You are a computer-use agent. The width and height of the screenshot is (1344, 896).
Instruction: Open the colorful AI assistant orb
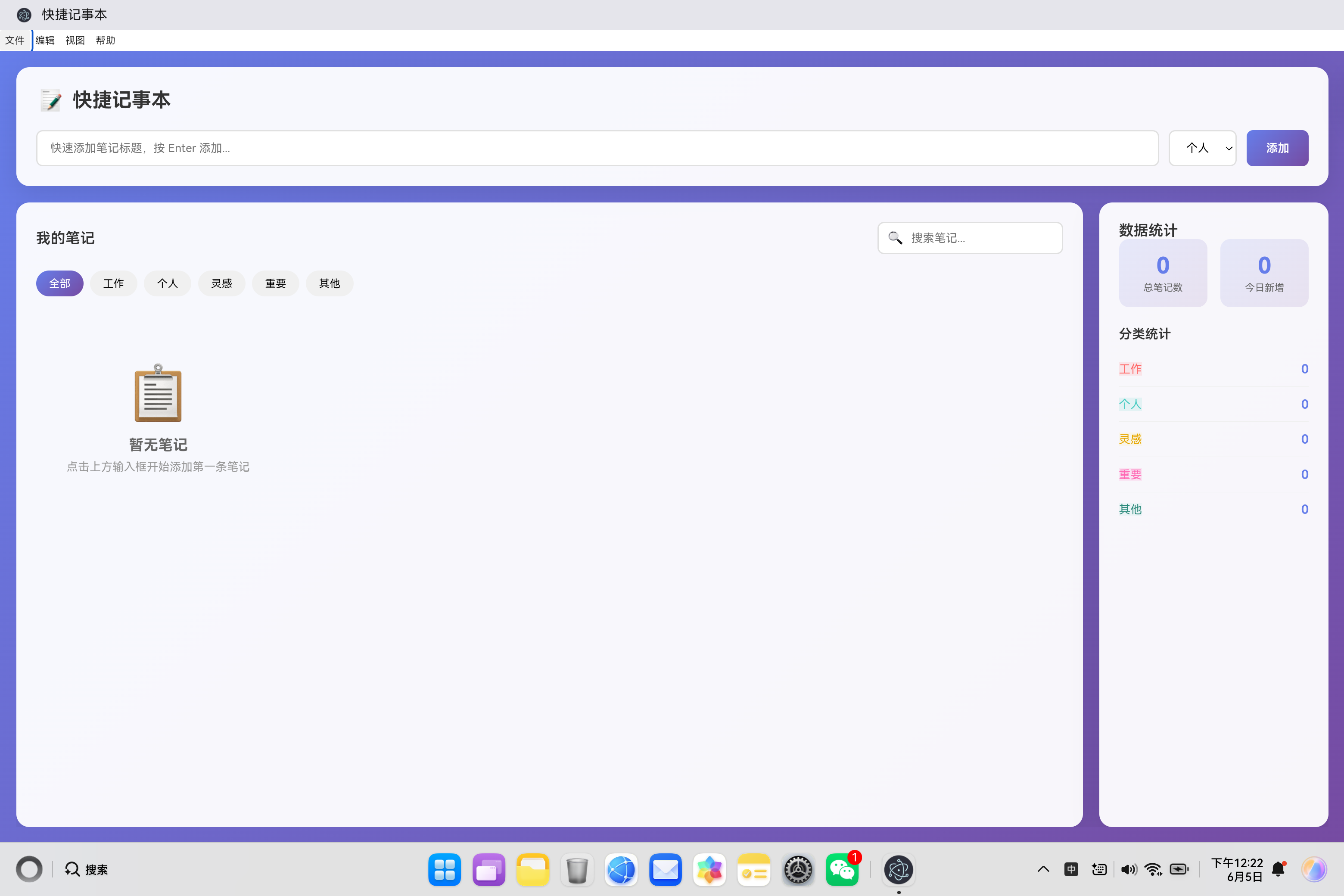coord(1314,869)
